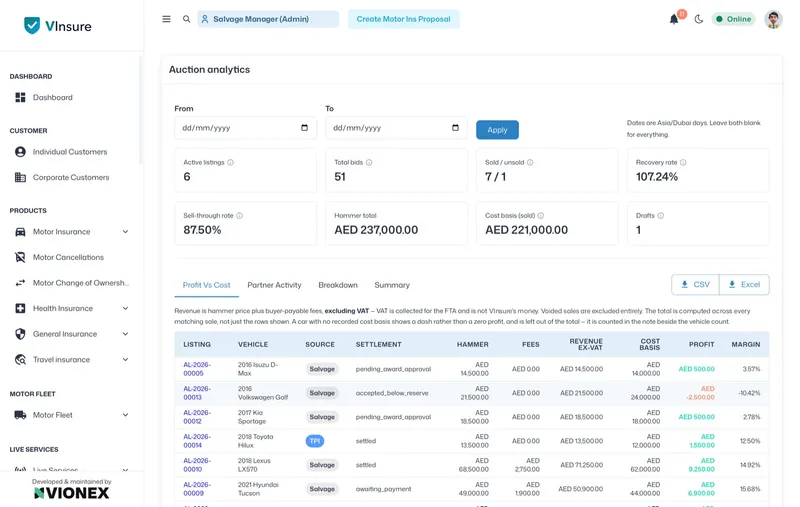Click the Active listings info icon
Viewport: 800px width, 507px height.
click(x=231, y=162)
